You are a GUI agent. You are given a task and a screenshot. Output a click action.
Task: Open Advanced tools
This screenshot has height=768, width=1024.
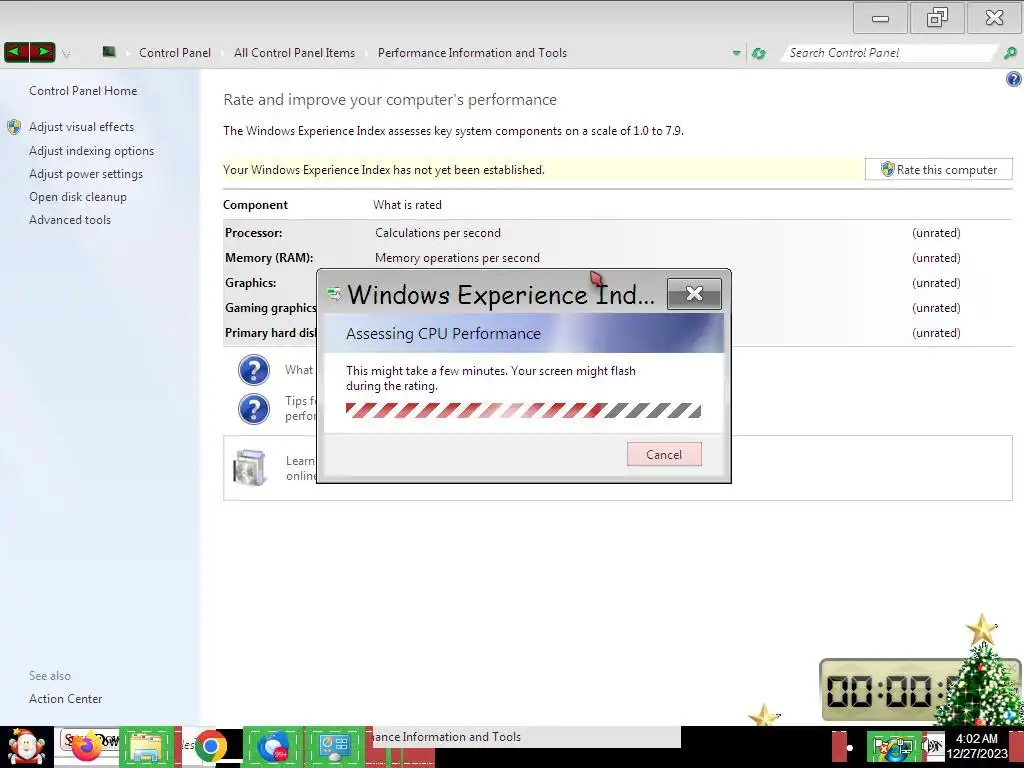pos(70,220)
